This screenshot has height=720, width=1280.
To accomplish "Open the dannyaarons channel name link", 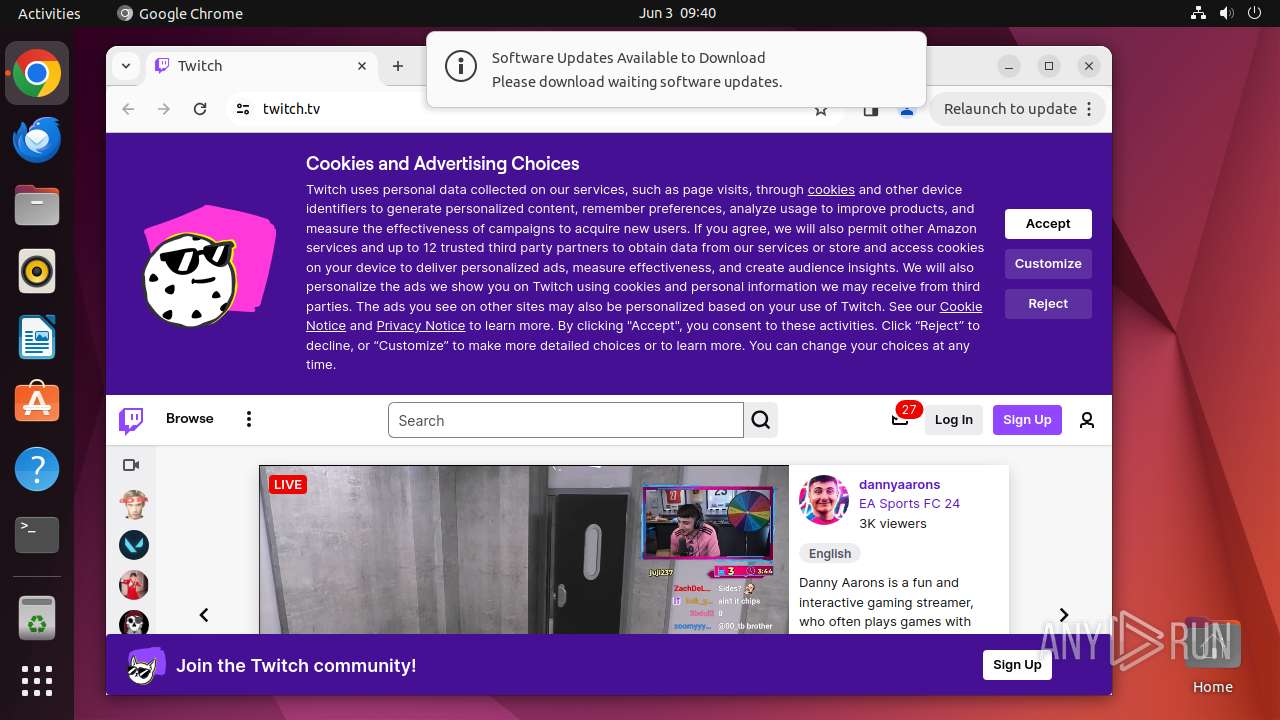I will [900, 485].
